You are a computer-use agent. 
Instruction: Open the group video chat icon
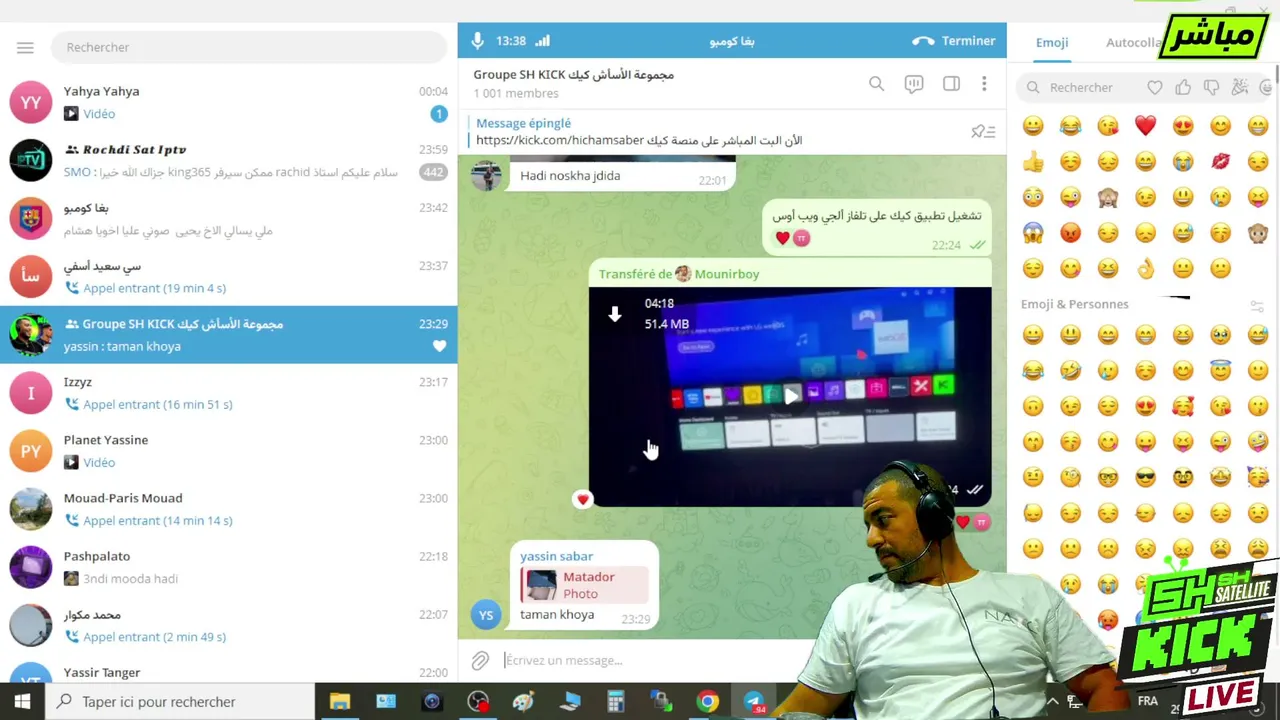point(914,84)
